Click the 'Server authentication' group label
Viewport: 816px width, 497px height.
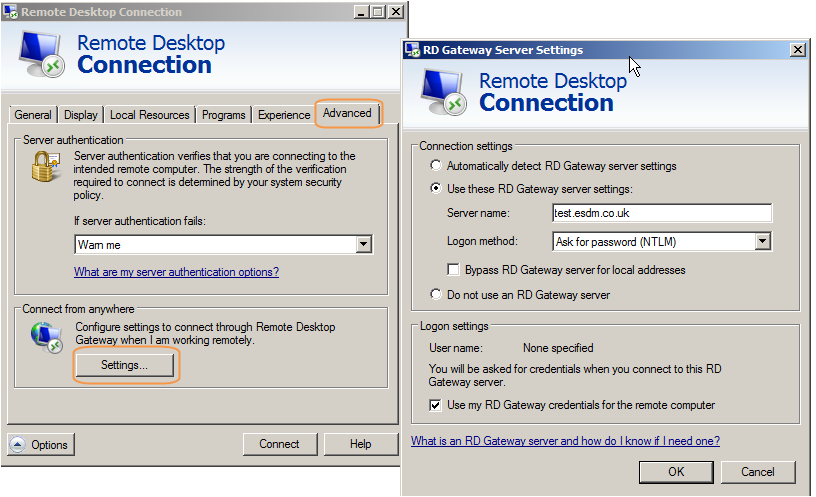(x=73, y=140)
